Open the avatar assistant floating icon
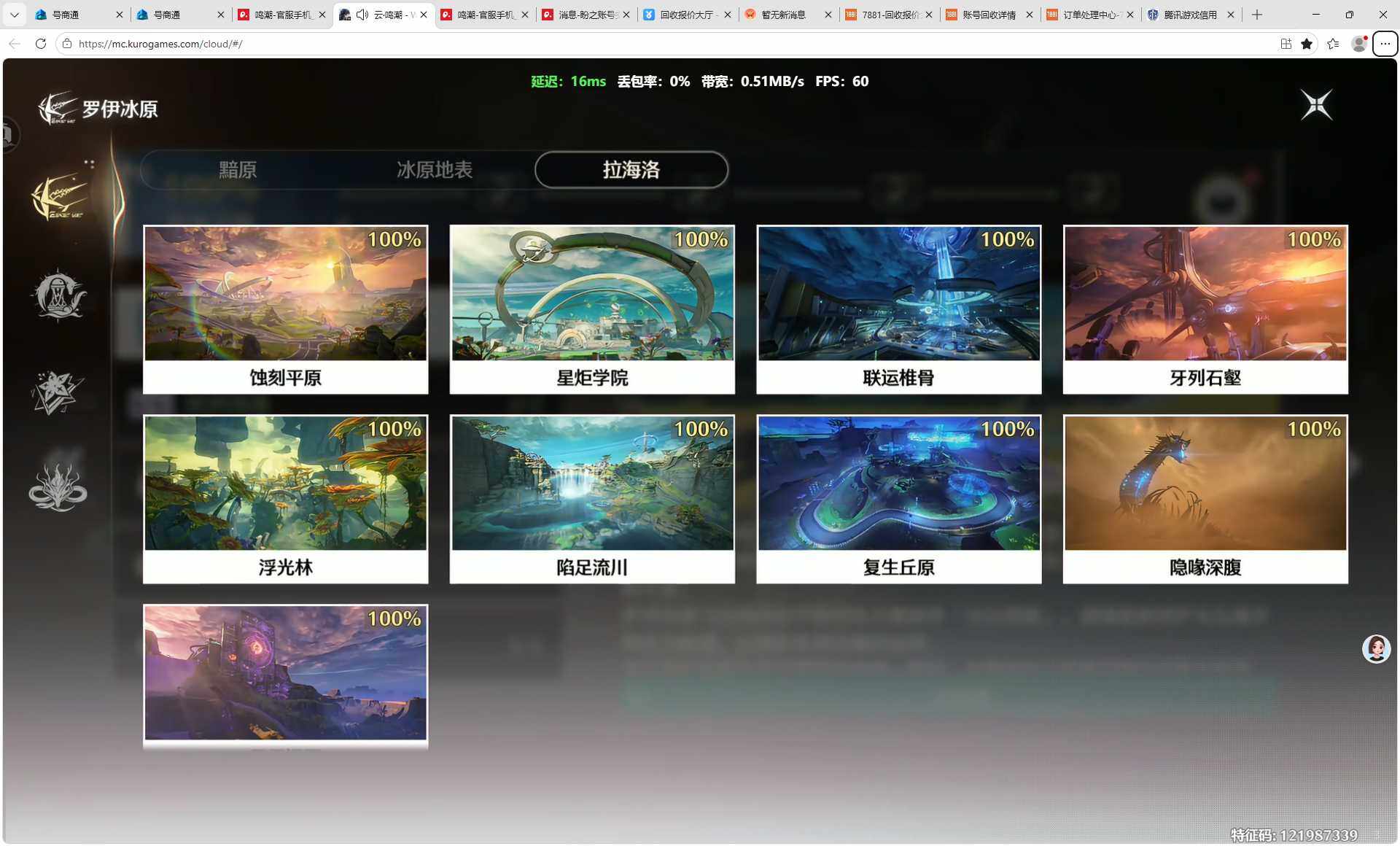1400x846 pixels. click(x=1376, y=648)
